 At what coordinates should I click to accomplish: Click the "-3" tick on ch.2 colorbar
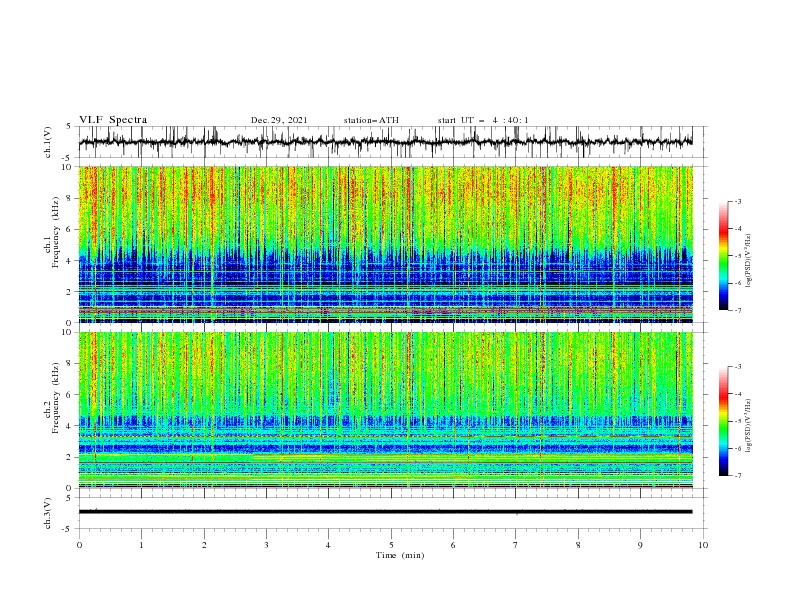coord(737,367)
